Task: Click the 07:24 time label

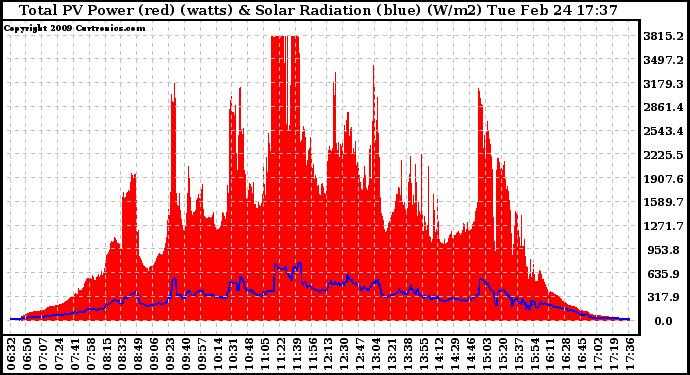Action: pos(59,353)
